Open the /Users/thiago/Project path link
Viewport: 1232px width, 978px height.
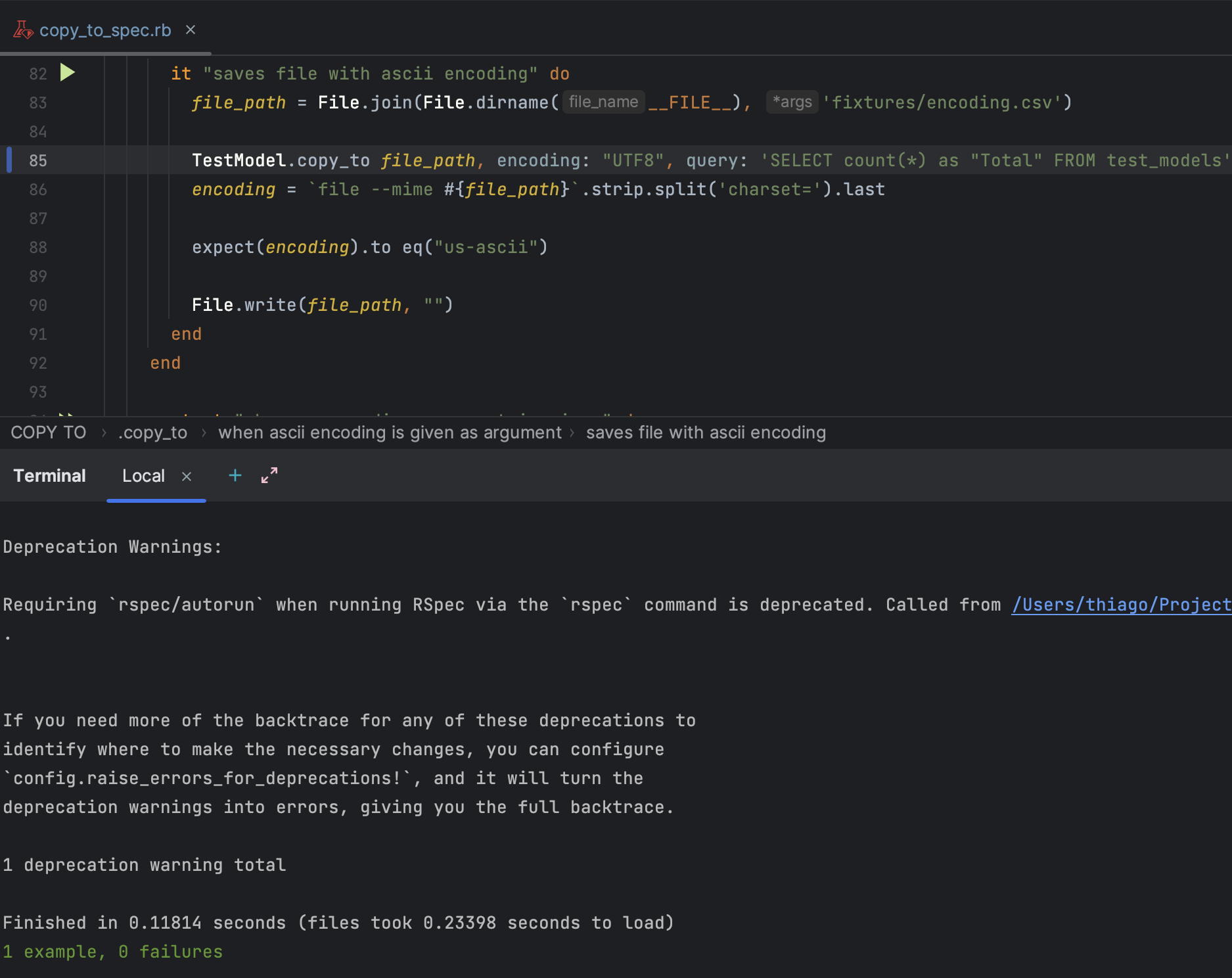1122,605
